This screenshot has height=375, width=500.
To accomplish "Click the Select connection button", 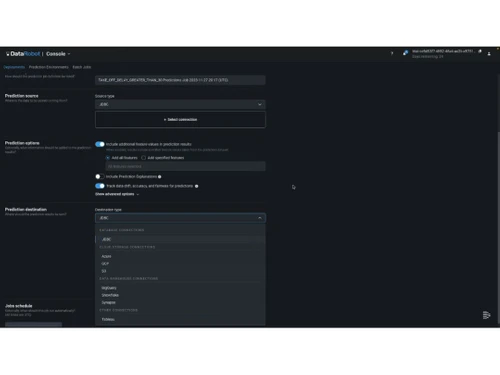I will point(180,120).
